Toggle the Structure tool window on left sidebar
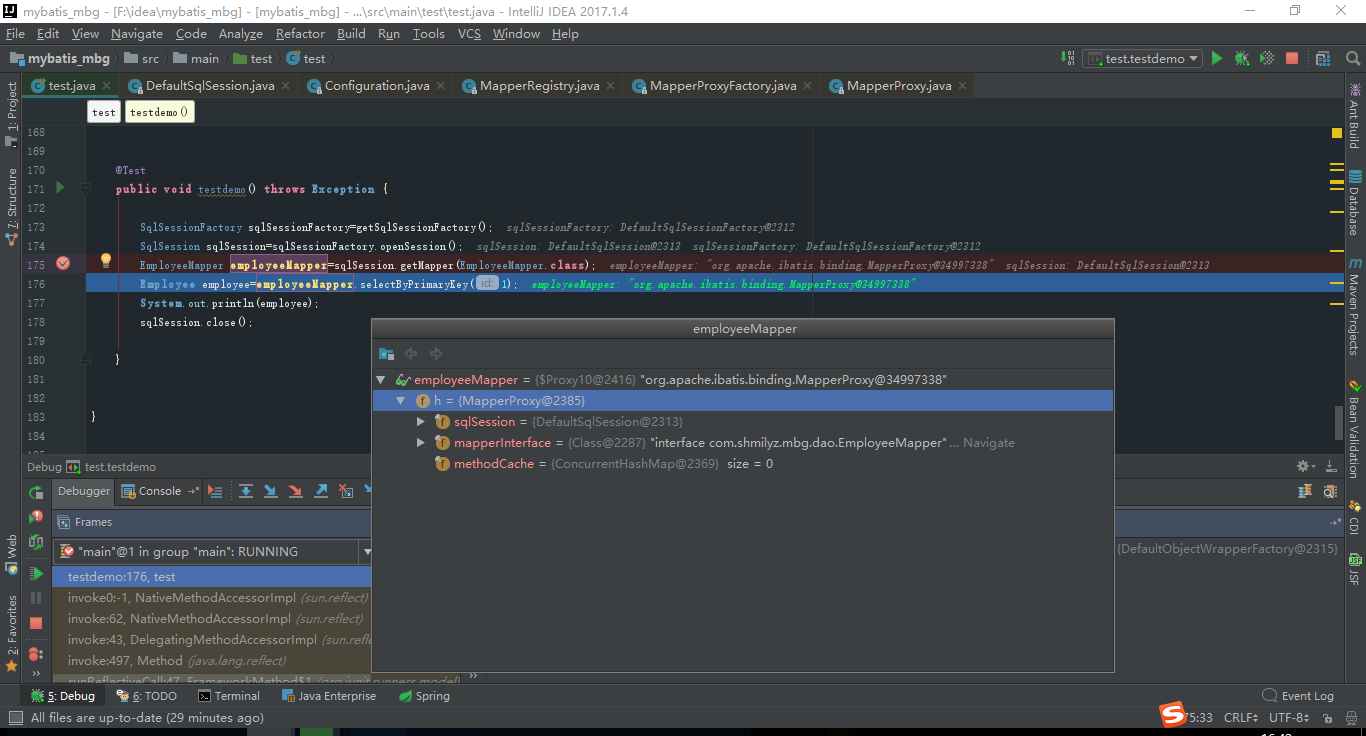This screenshot has width=1366, height=736. [x=12, y=192]
